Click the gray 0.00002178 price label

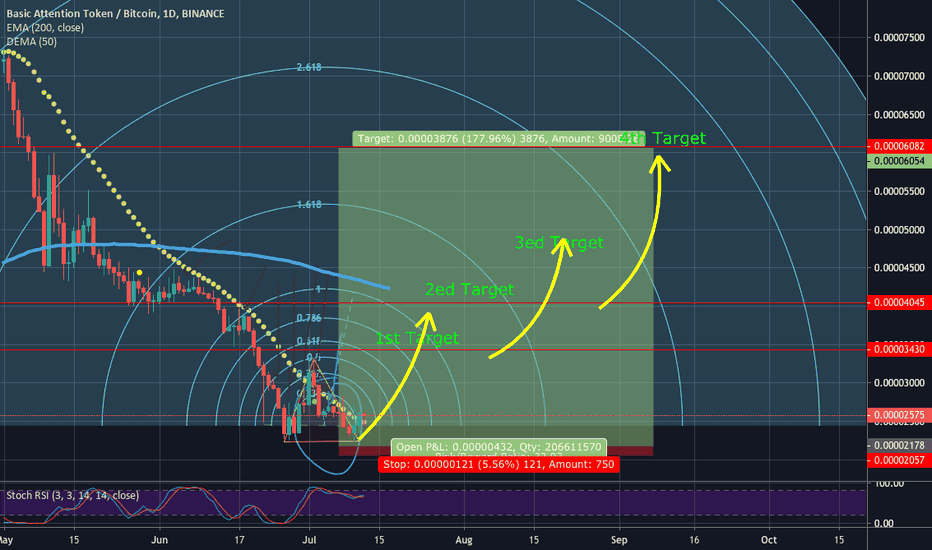[x=899, y=445]
